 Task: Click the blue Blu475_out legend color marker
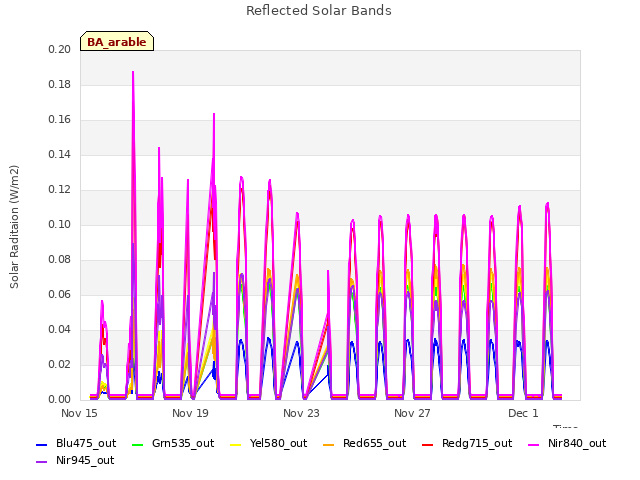(42, 444)
